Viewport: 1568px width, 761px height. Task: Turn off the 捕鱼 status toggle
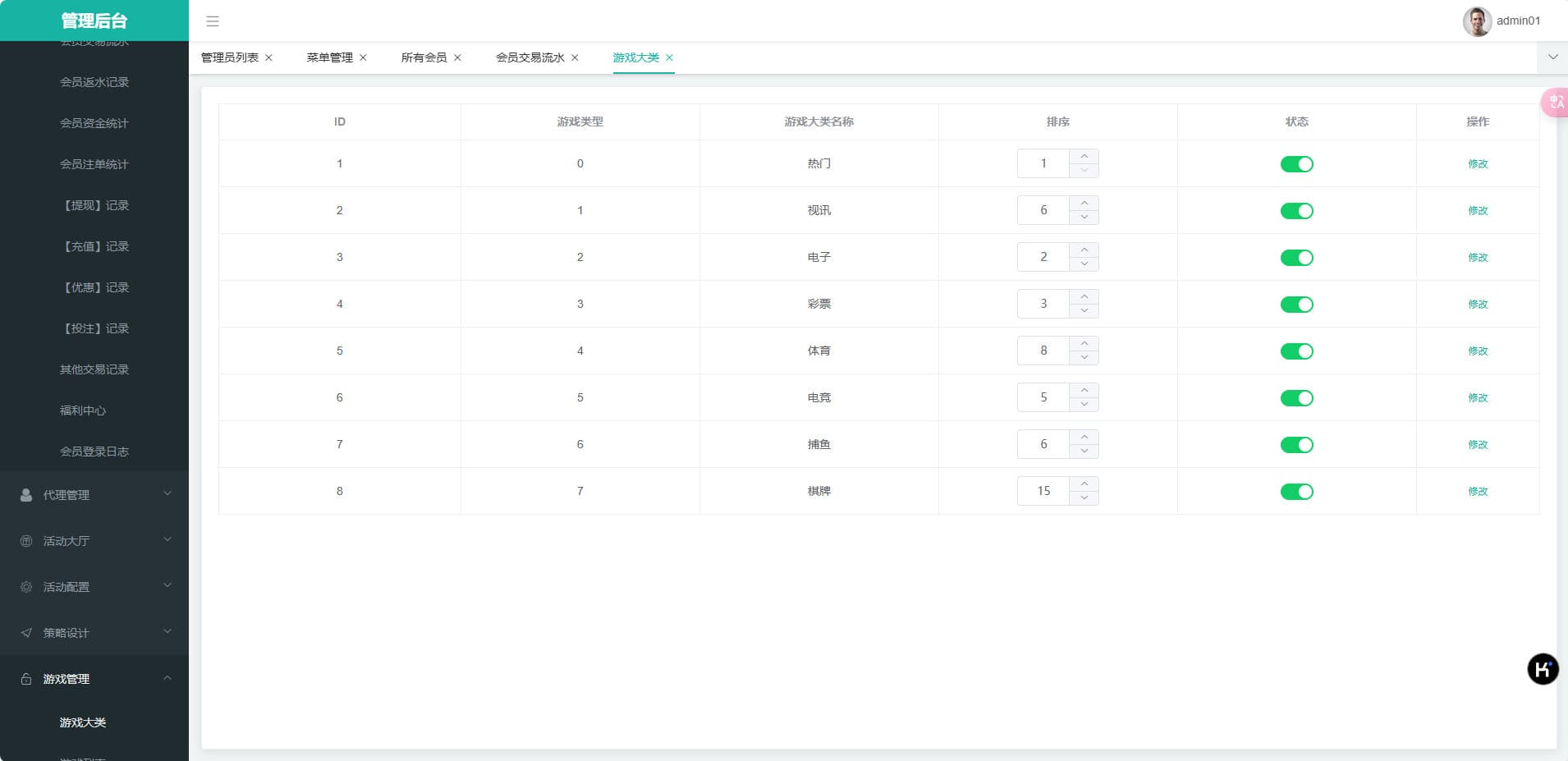[x=1296, y=445]
